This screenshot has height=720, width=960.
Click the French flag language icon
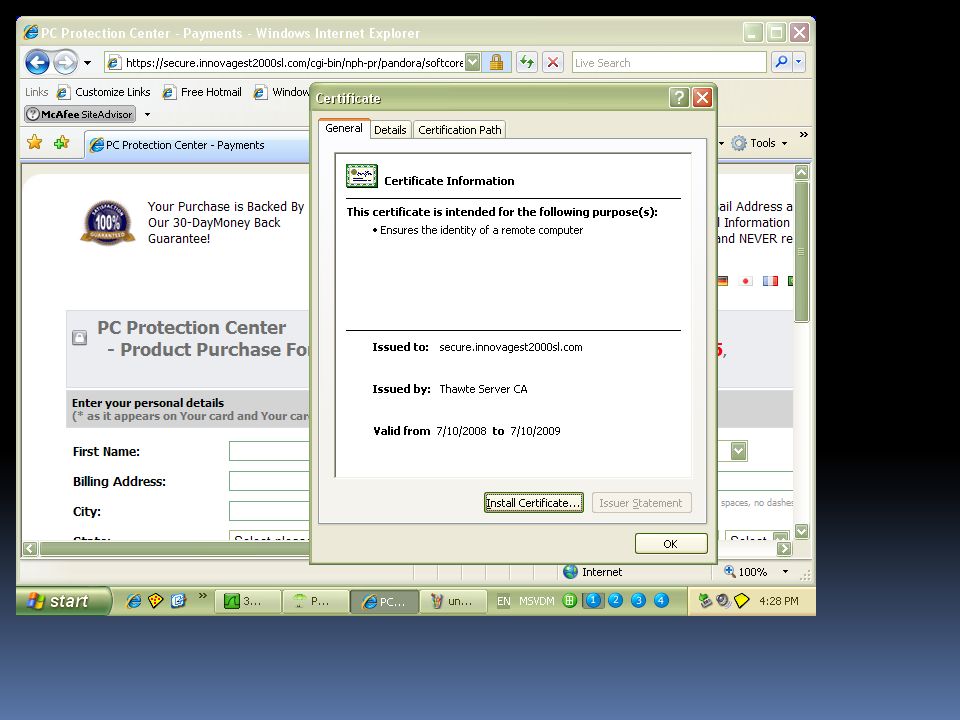coord(770,281)
